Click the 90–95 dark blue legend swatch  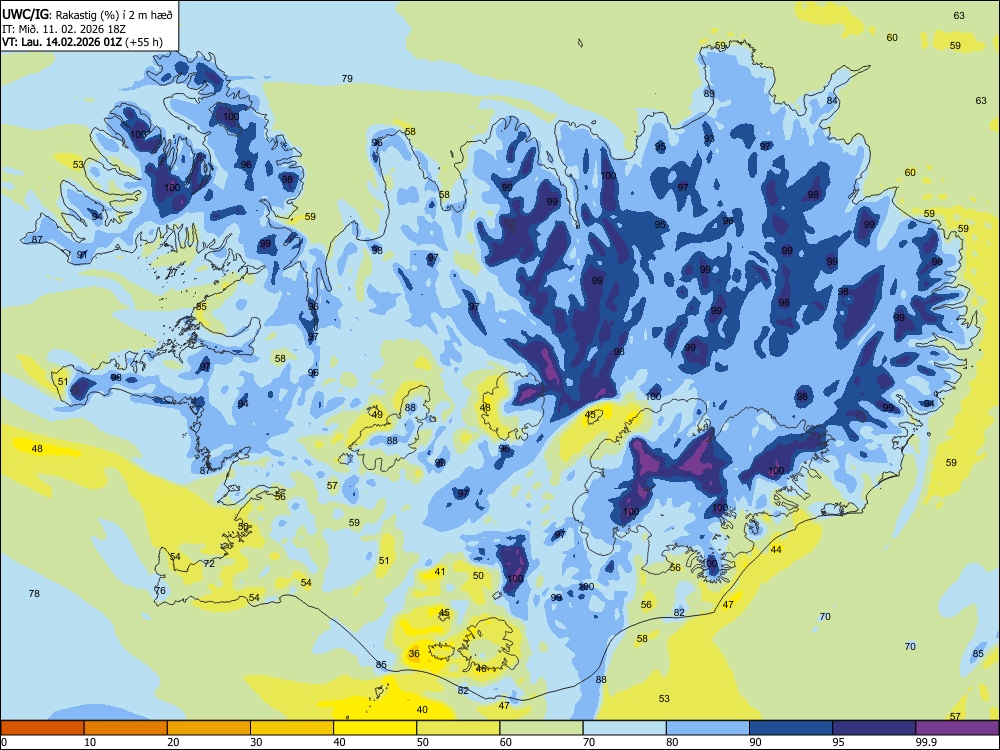[x=791, y=728]
